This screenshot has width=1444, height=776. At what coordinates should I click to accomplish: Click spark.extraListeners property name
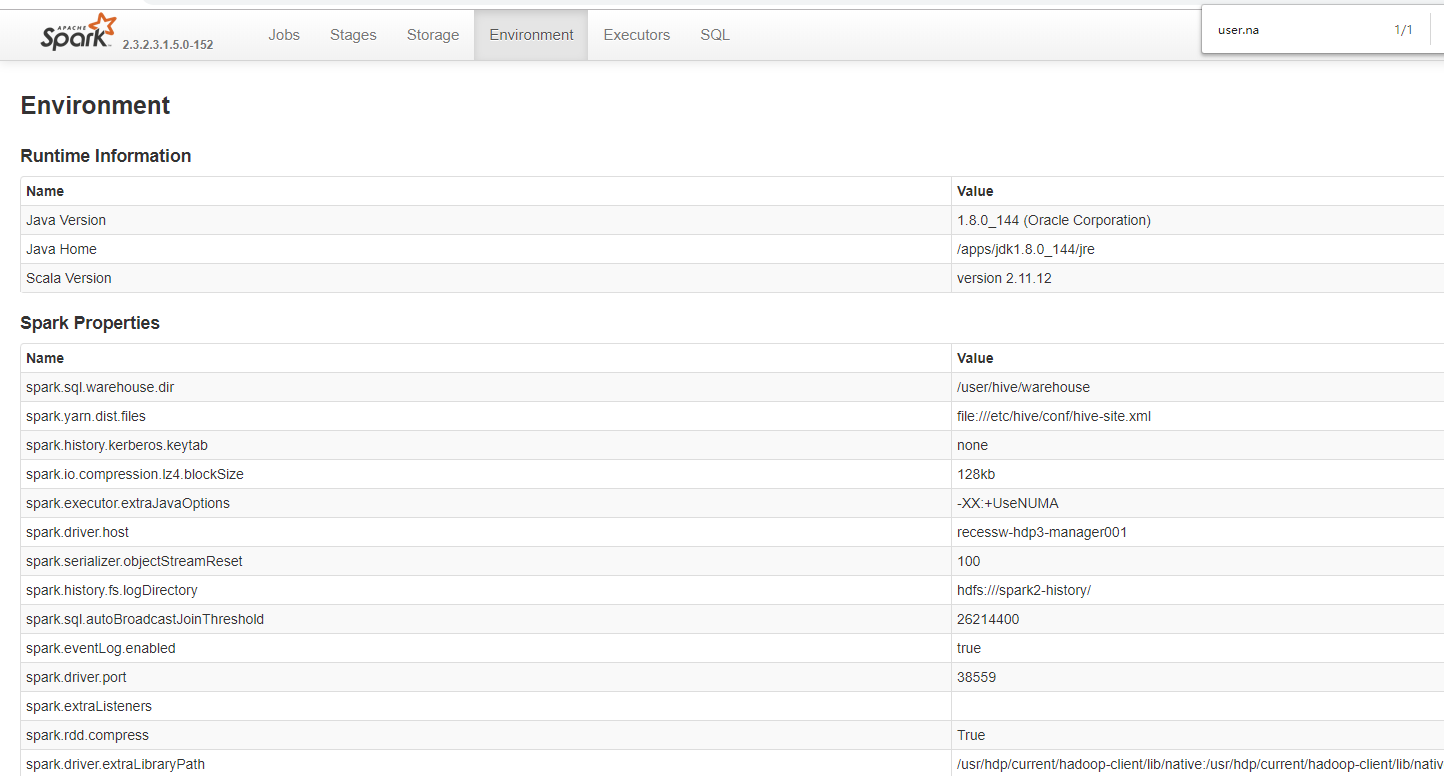(x=89, y=706)
